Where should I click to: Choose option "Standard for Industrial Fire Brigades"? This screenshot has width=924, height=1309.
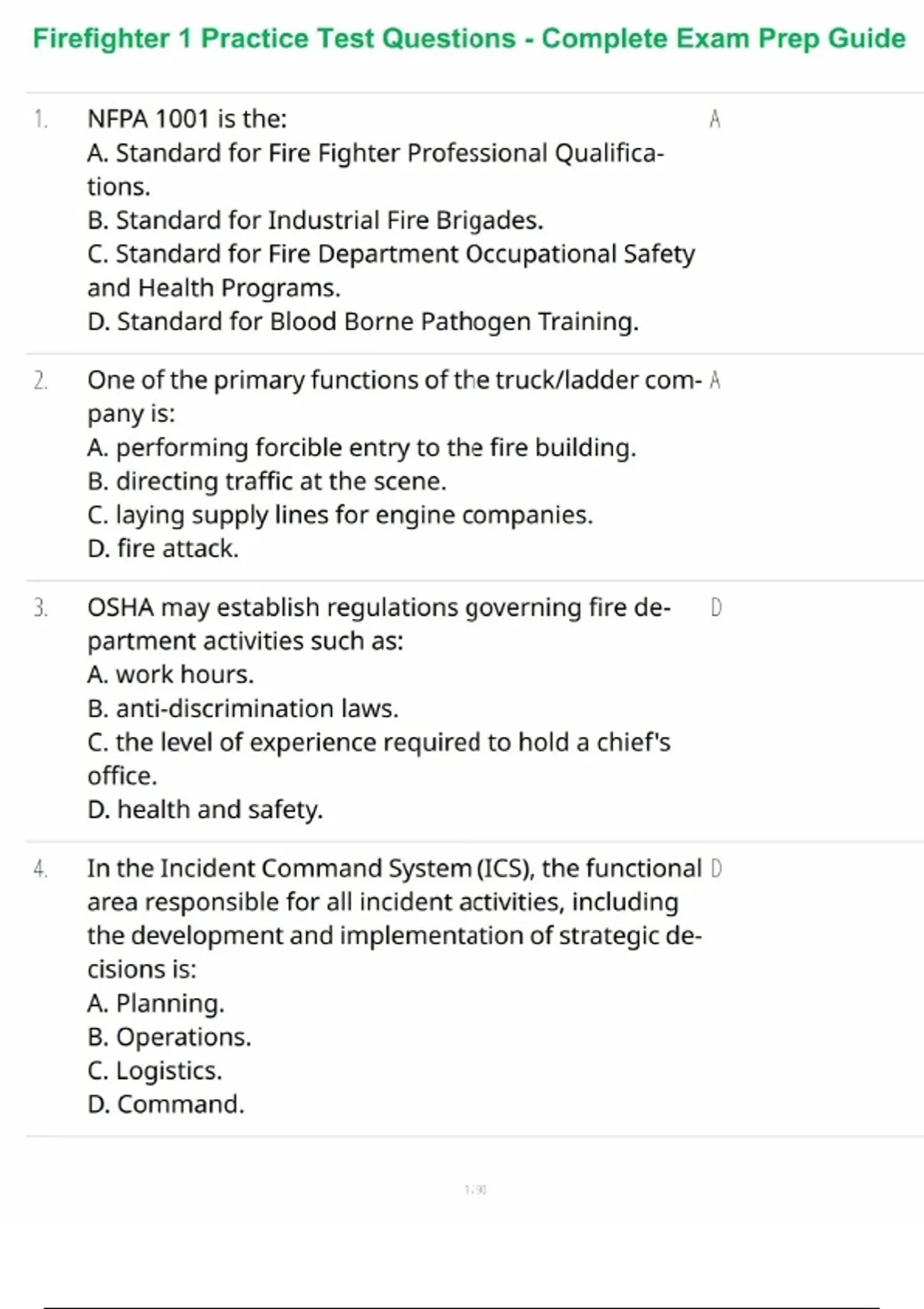(315, 221)
